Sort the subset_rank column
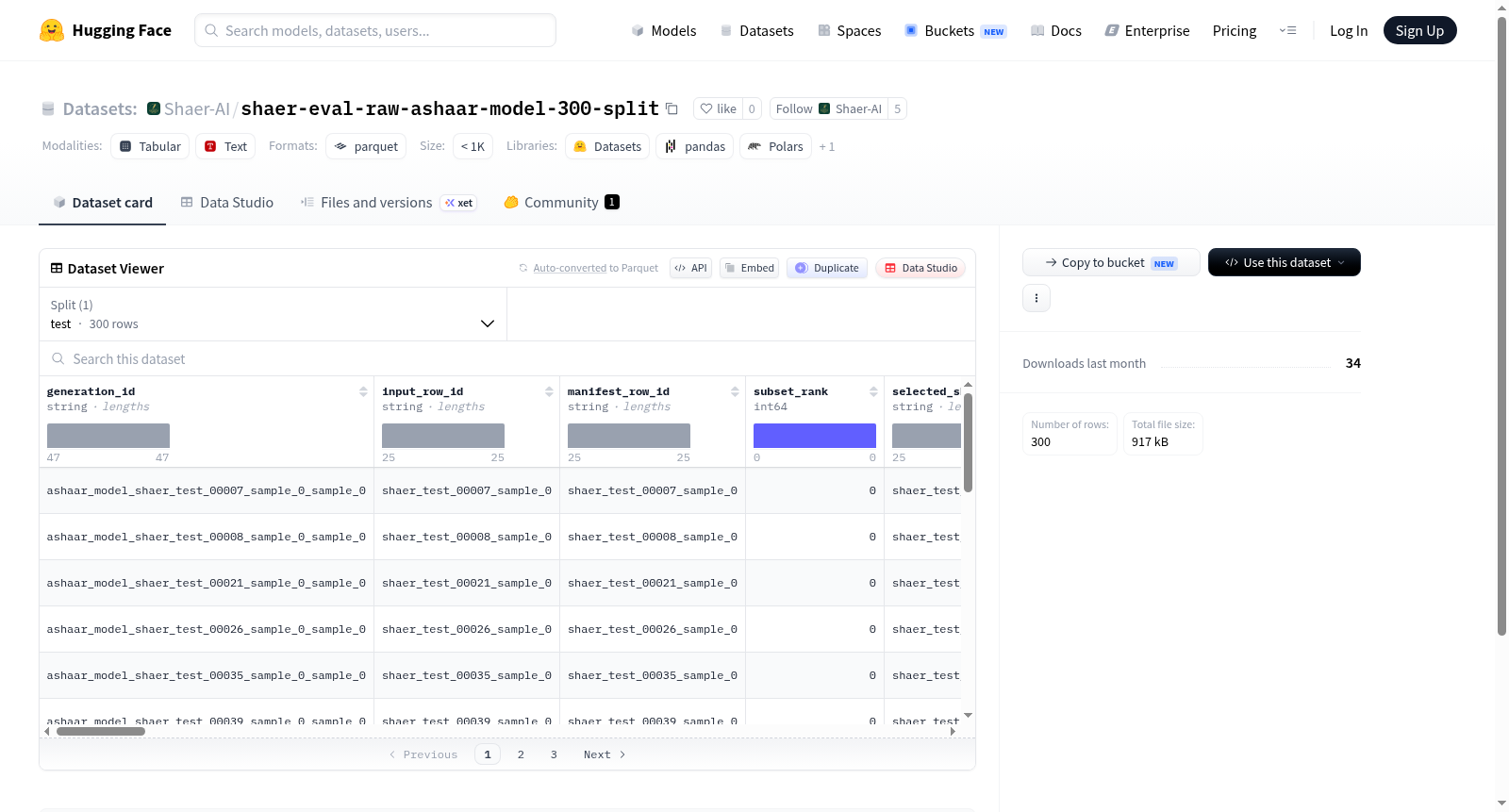Image resolution: width=1509 pixels, height=812 pixels. [x=873, y=391]
